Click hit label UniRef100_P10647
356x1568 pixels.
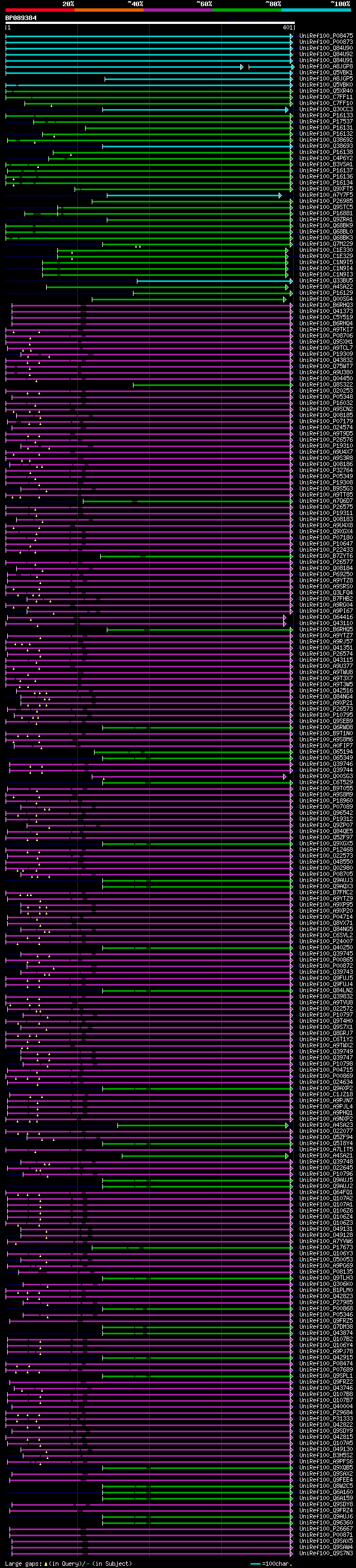tap(326, 543)
